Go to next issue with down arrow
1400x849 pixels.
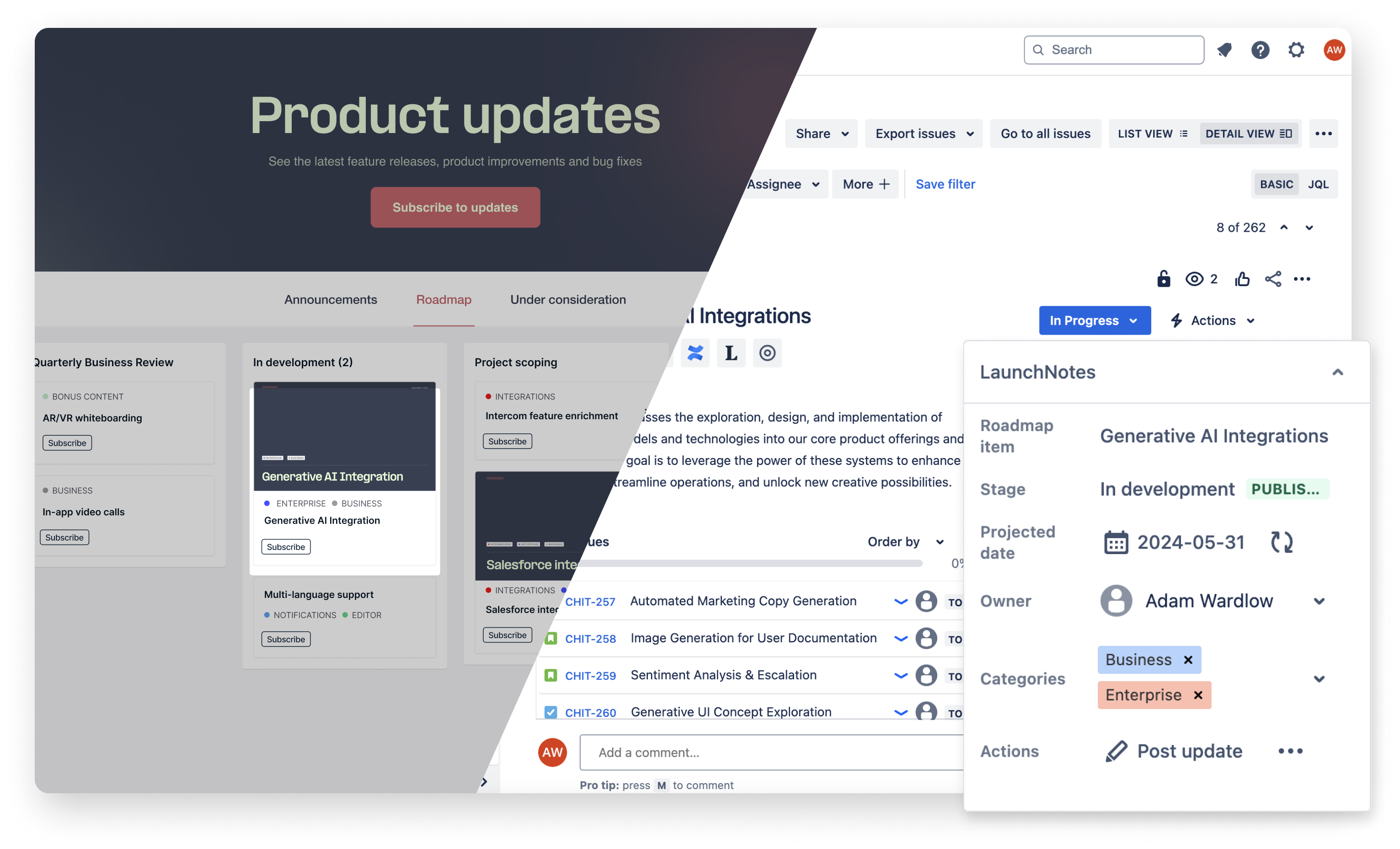tap(1309, 227)
